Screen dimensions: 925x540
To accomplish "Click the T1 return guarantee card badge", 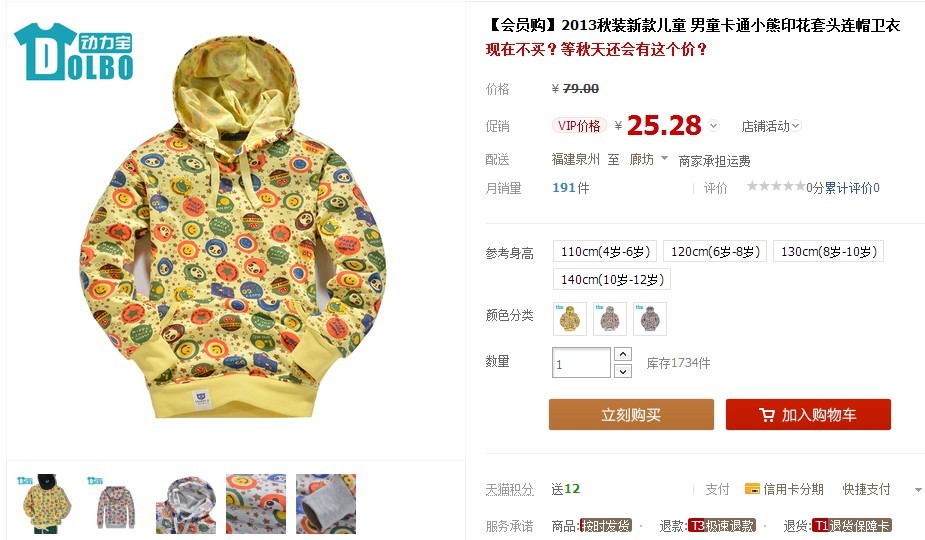I will 852,525.
